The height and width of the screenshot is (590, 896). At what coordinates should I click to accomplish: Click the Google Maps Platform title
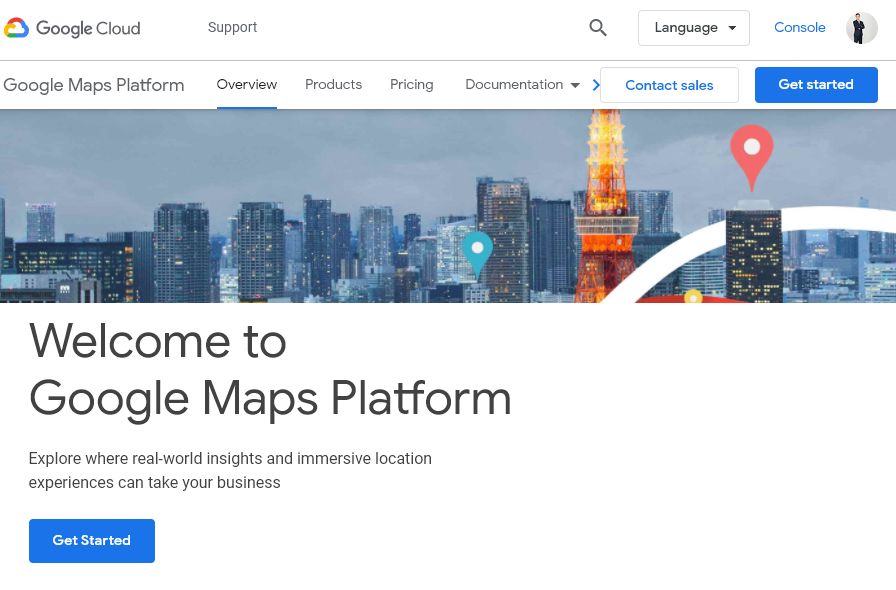point(94,85)
